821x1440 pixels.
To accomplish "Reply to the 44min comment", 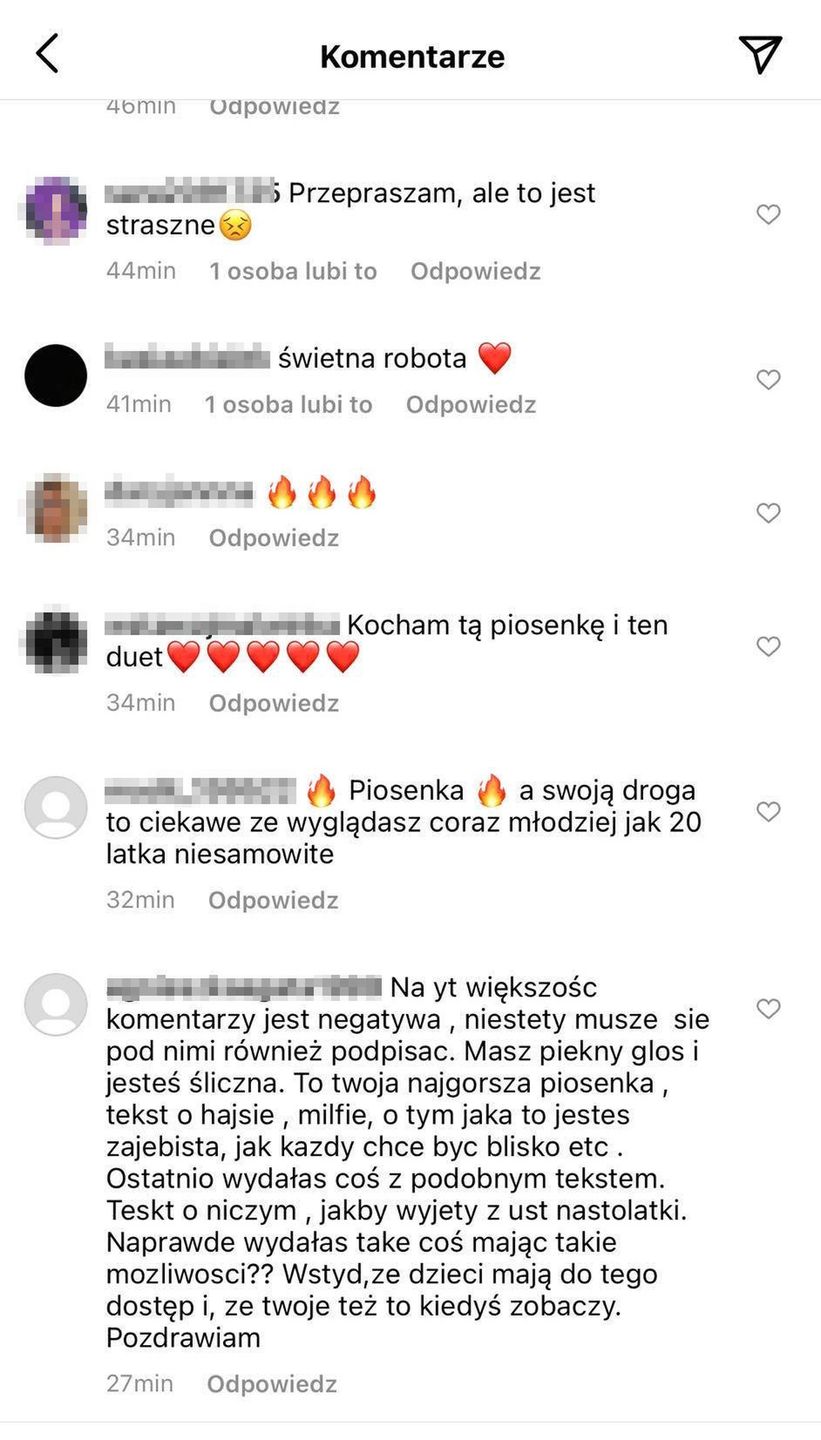I will pyautogui.click(x=475, y=271).
